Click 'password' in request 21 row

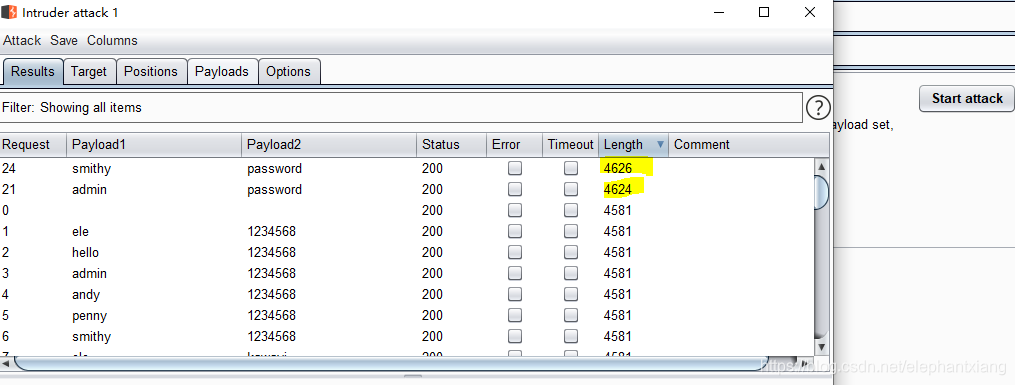click(274, 190)
